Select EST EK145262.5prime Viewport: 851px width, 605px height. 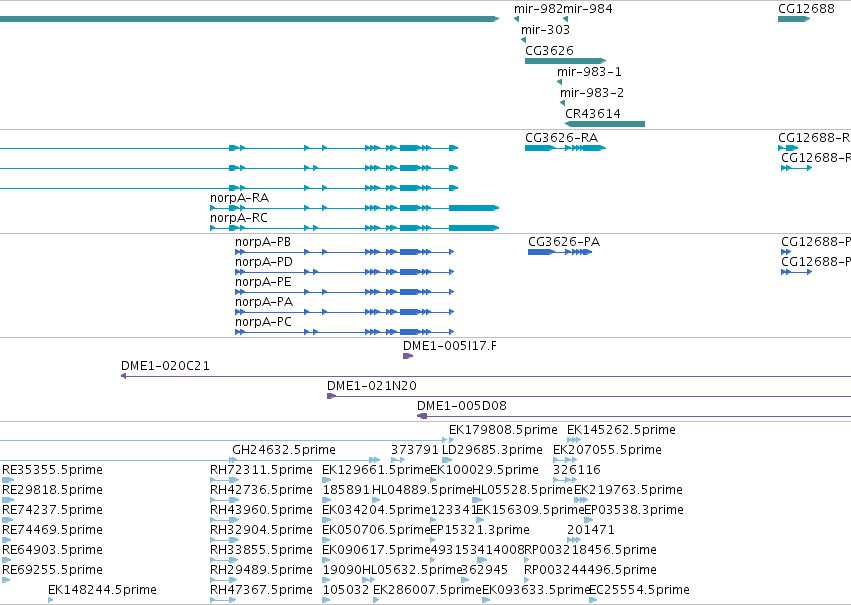[621, 430]
